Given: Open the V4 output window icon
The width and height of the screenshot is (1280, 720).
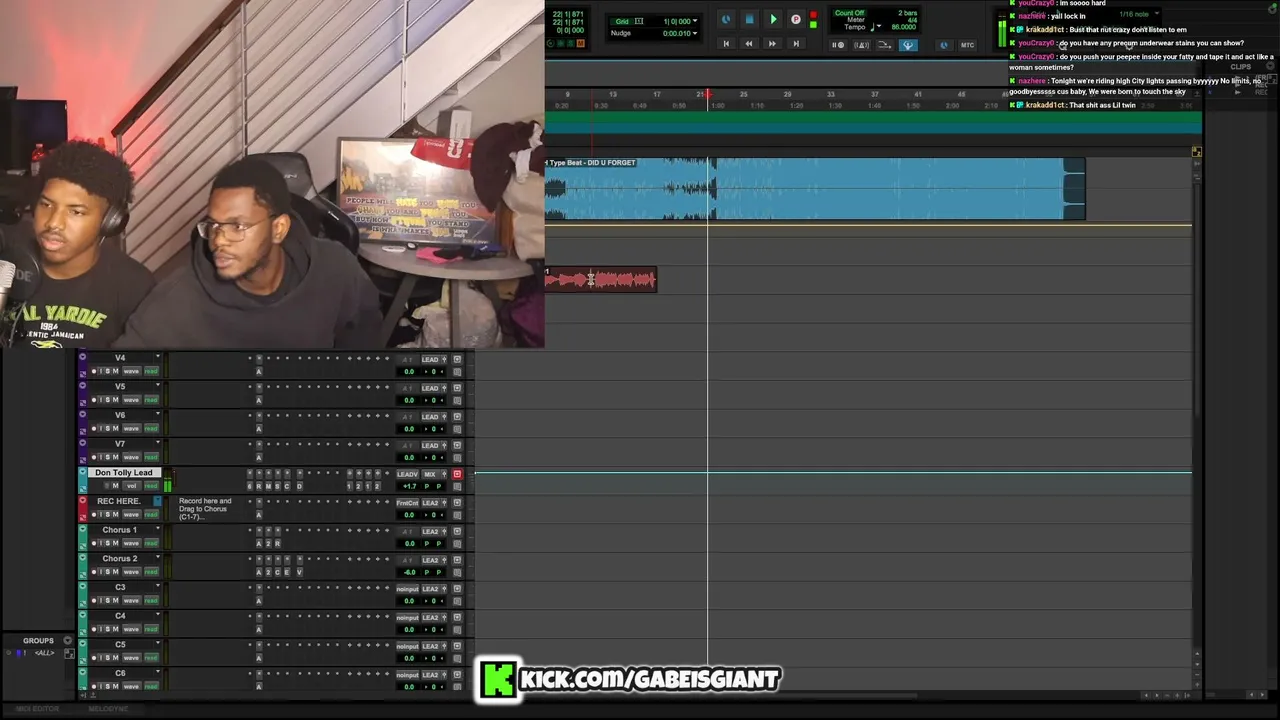Looking at the screenshot, I should (457, 359).
